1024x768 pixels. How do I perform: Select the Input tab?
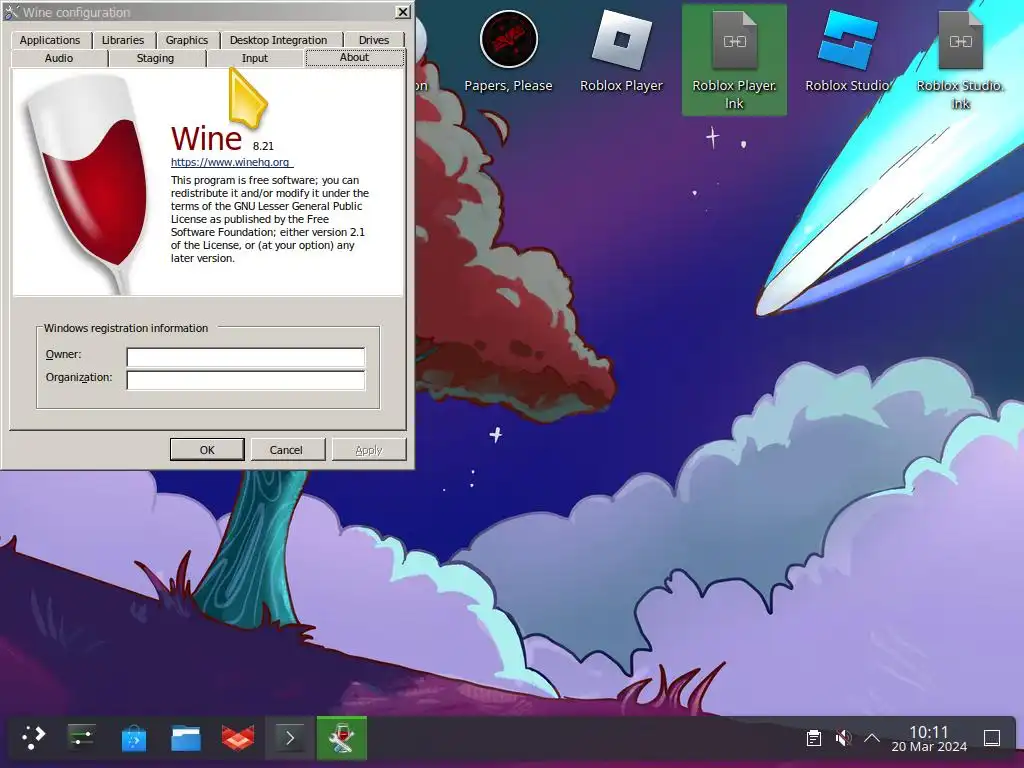(255, 58)
